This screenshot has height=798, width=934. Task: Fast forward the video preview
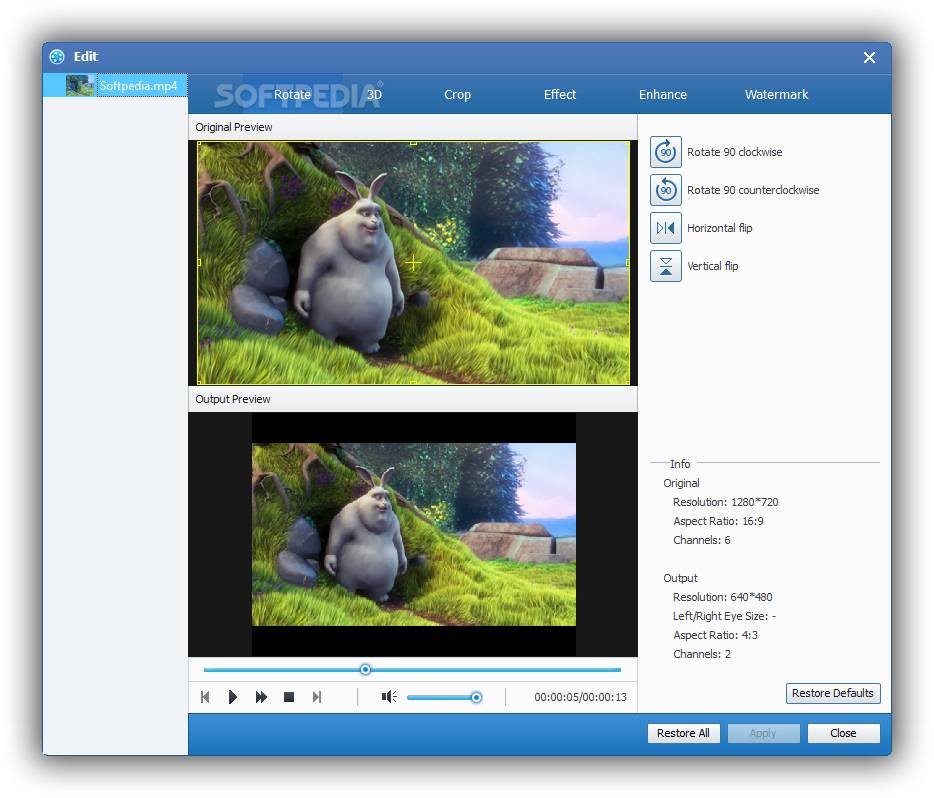click(261, 697)
